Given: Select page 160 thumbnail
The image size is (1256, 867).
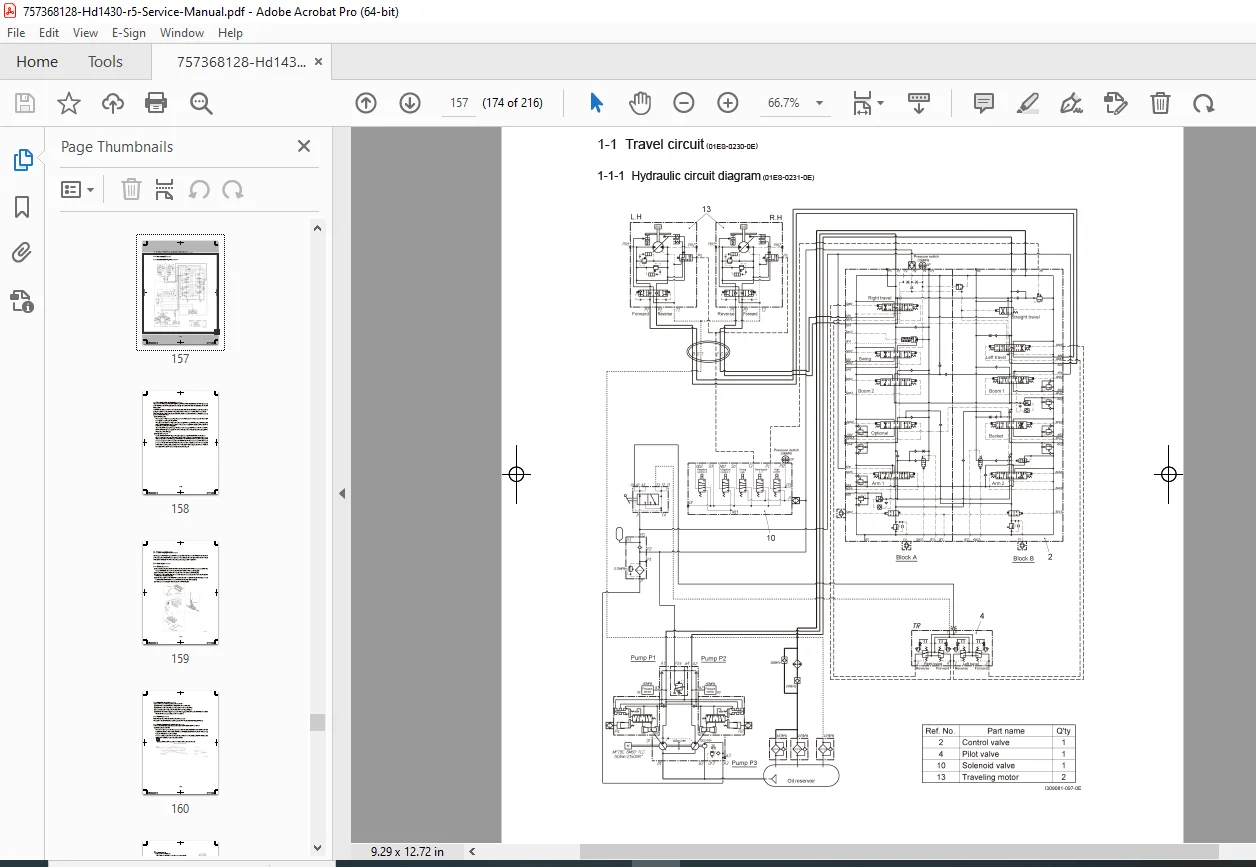Looking at the screenshot, I should tap(180, 742).
